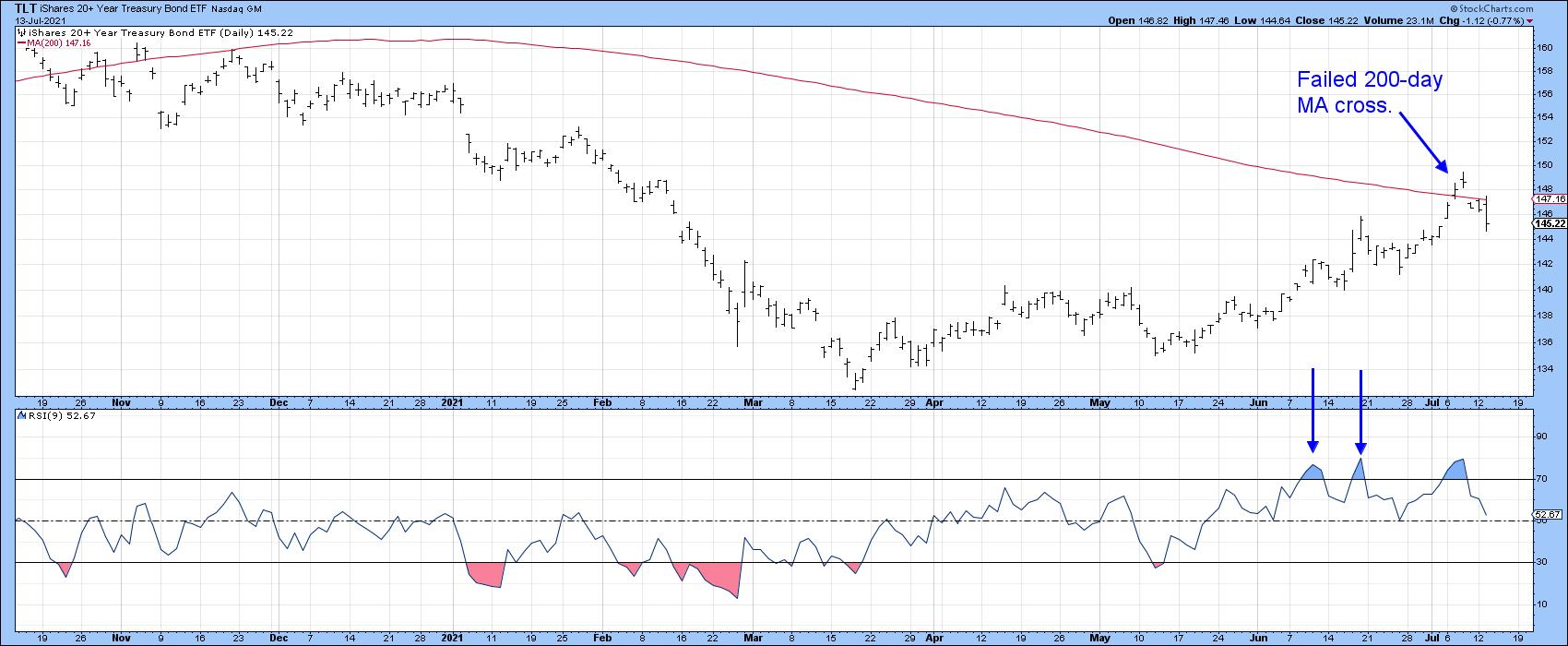This screenshot has width=1568, height=646.
Task: Click the RSI line icon beside RSI(9)
Action: (x=22, y=415)
